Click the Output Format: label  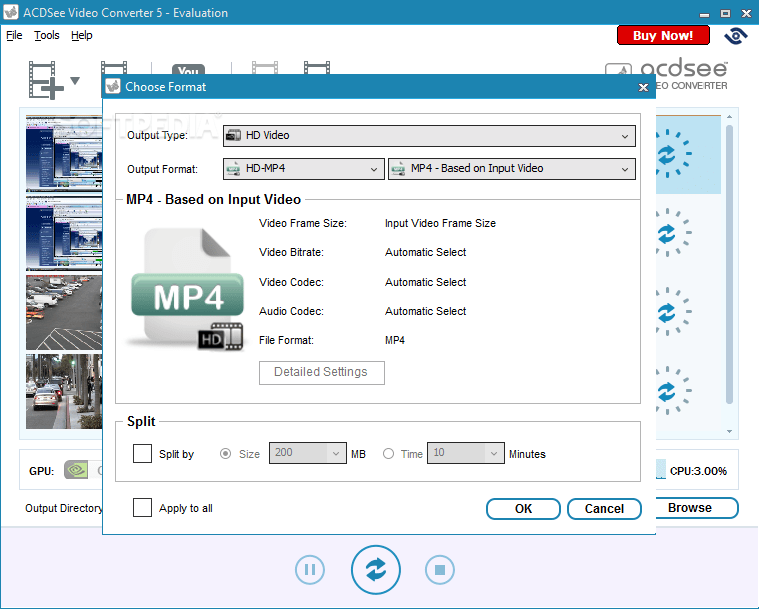tap(163, 169)
